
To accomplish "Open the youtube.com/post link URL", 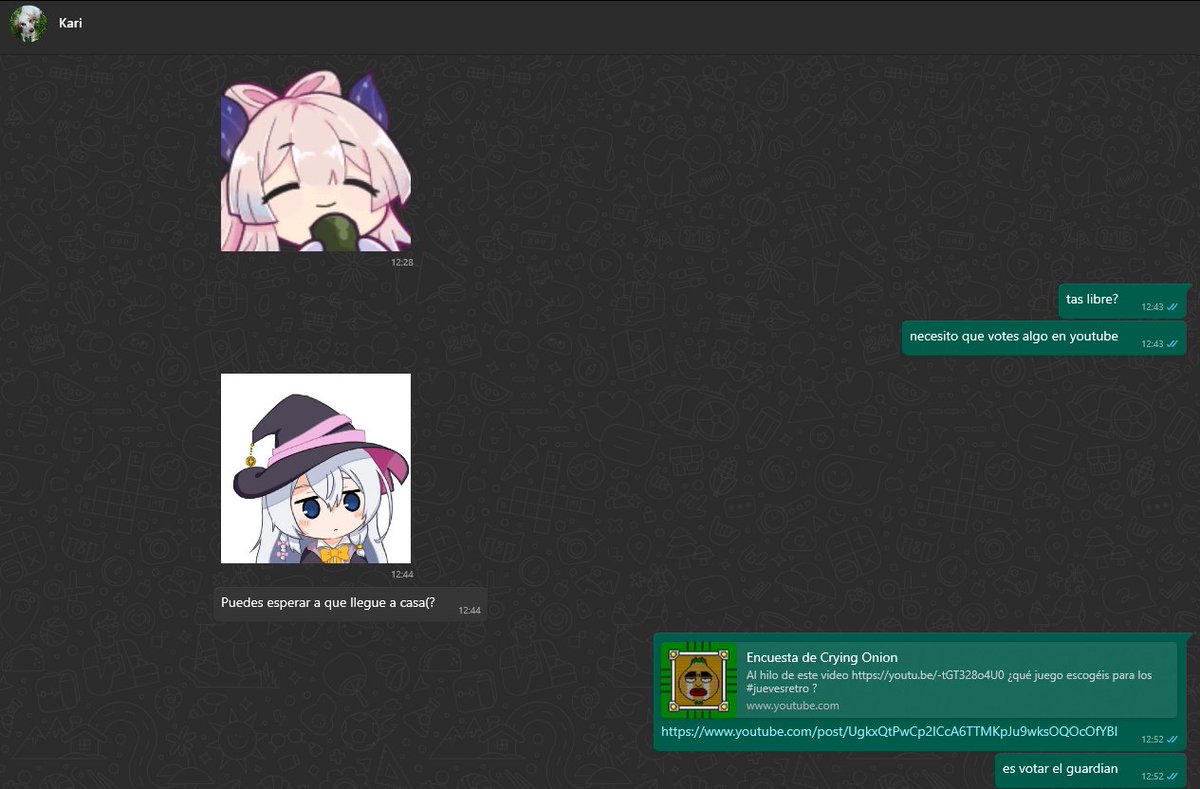I will coord(889,733).
